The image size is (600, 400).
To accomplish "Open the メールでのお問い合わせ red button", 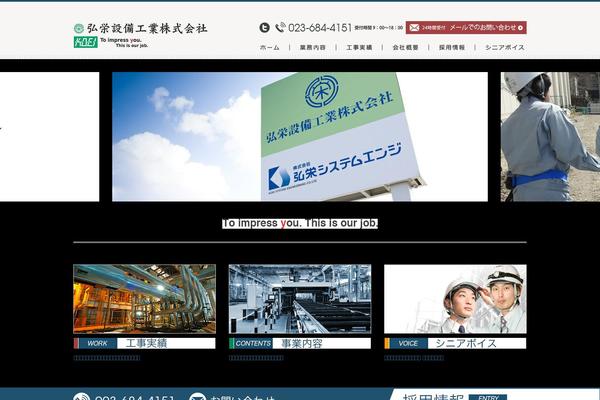I will (x=466, y=28).
